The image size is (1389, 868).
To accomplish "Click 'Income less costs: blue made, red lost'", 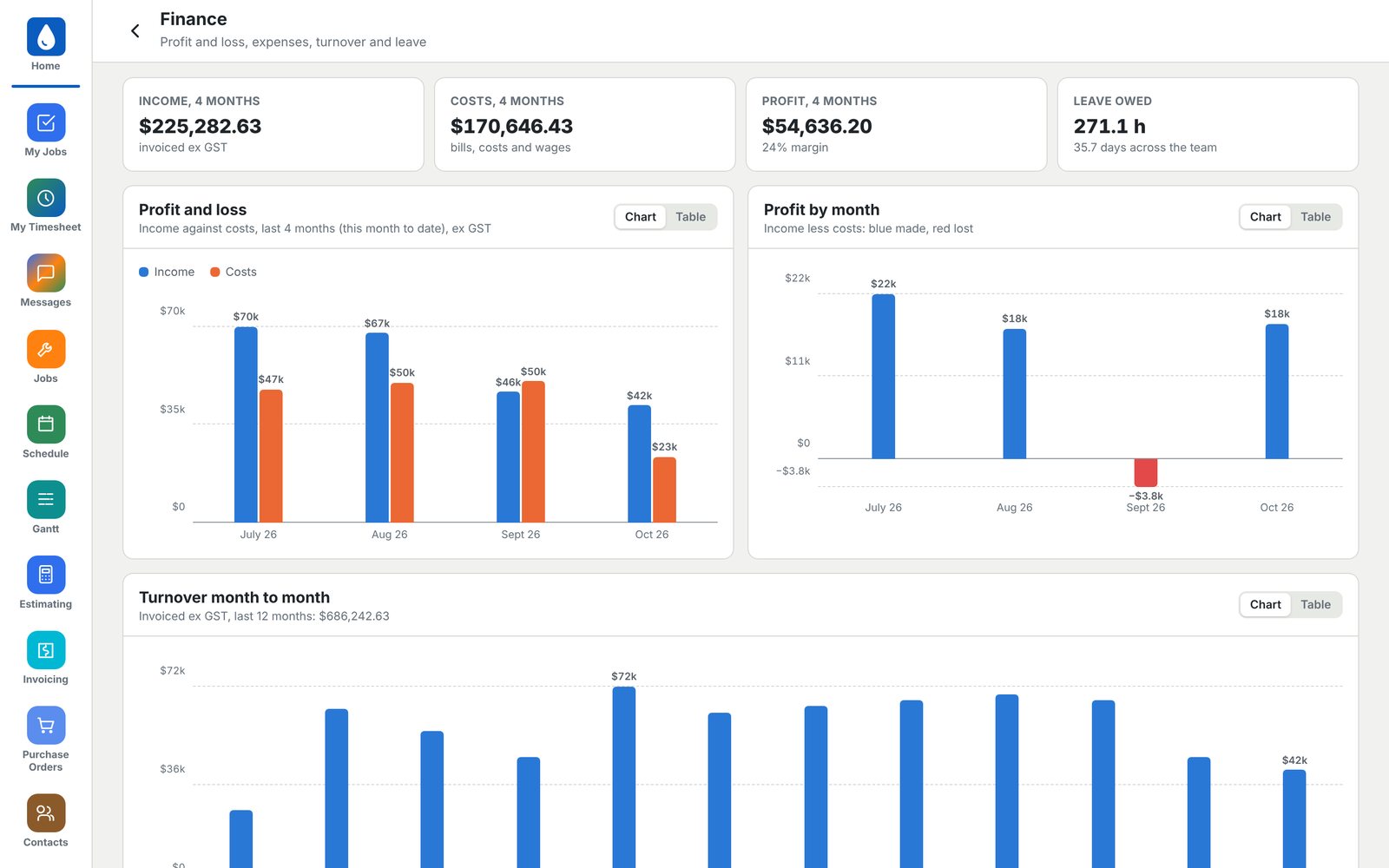I will tap(868, 228).
